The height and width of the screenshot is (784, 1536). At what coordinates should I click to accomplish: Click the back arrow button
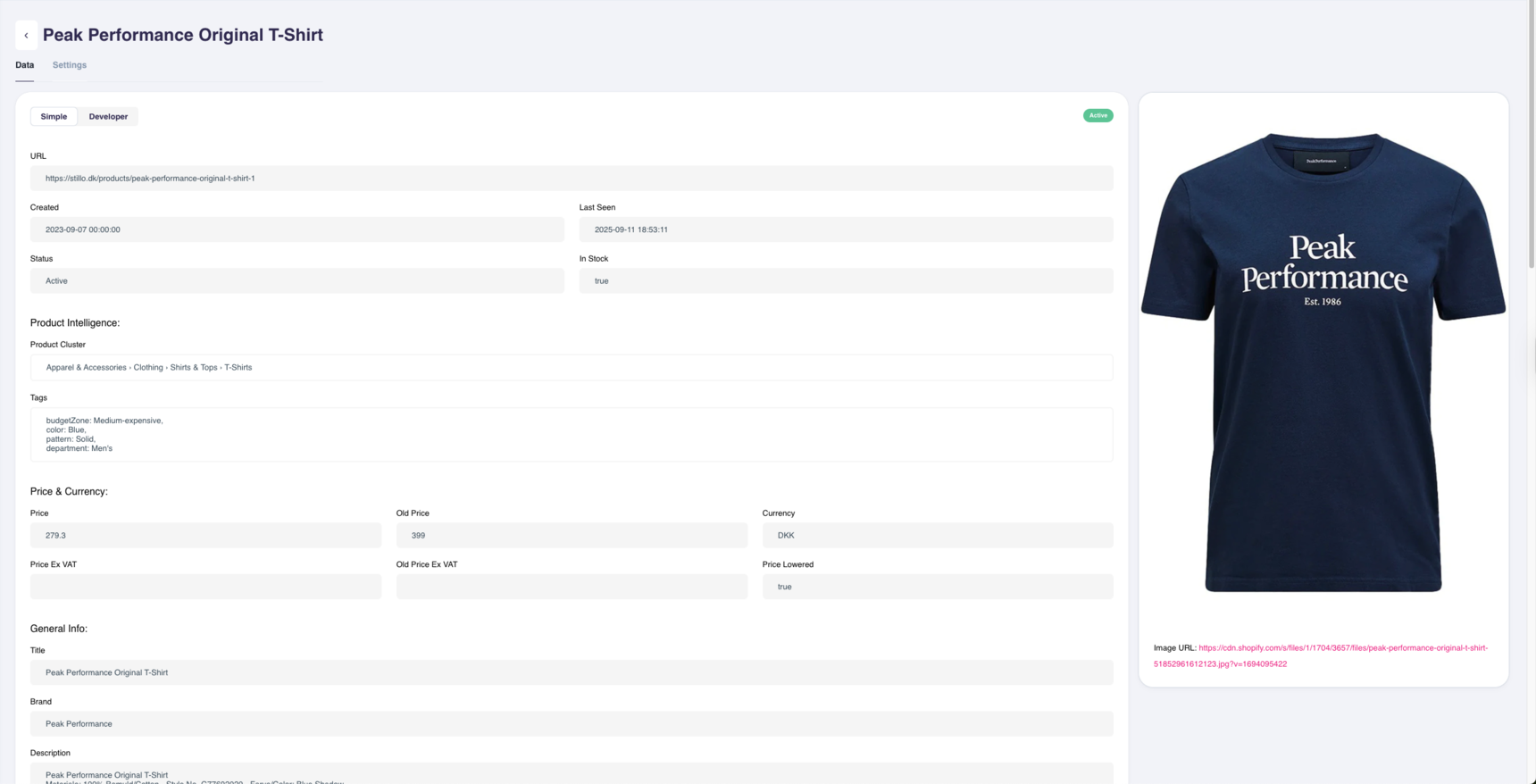pyautogui.click(x=26, y=36)
